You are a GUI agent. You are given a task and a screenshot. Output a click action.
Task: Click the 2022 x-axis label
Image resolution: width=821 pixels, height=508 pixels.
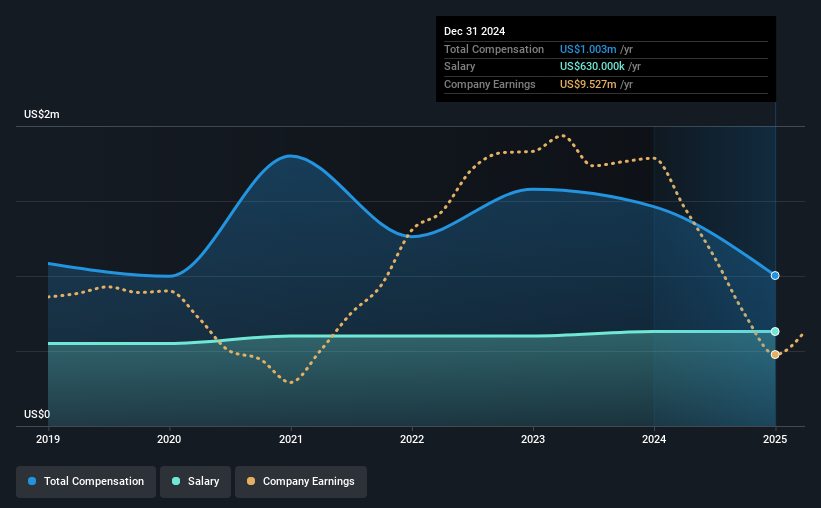[x=412, y=439]
